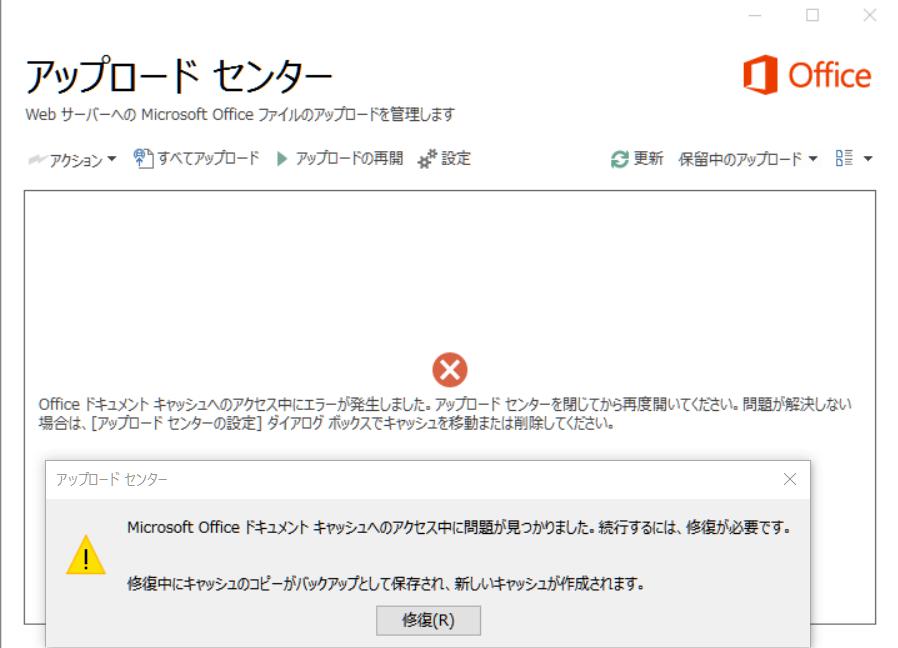Viewport: 898px width, 648px height.
Task: Expand 保留中のアップロード filter dropdown
Action: pos(748,159)
